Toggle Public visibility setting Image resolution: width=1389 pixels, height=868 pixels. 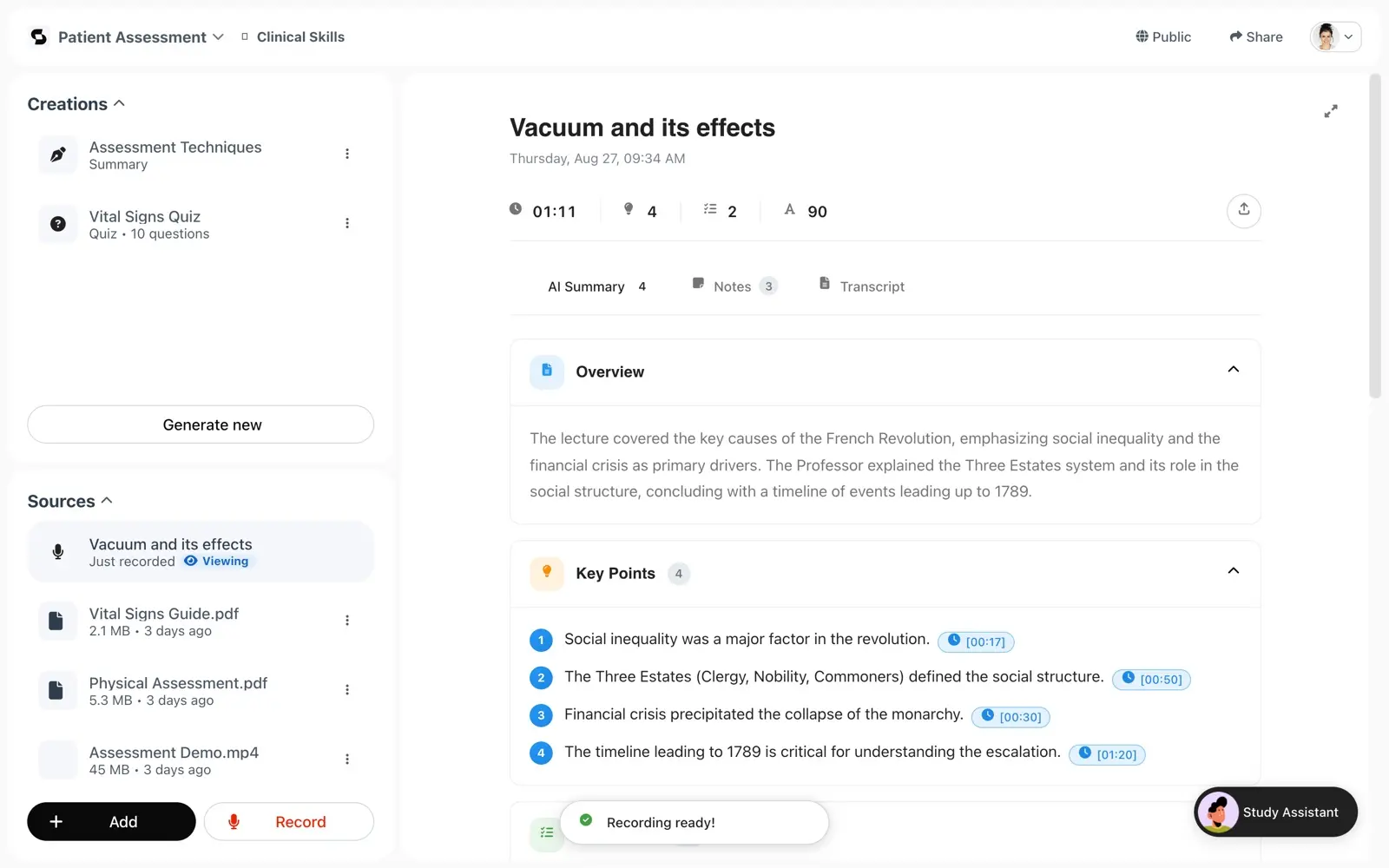pyautogui.click(x=1163, y=36)
